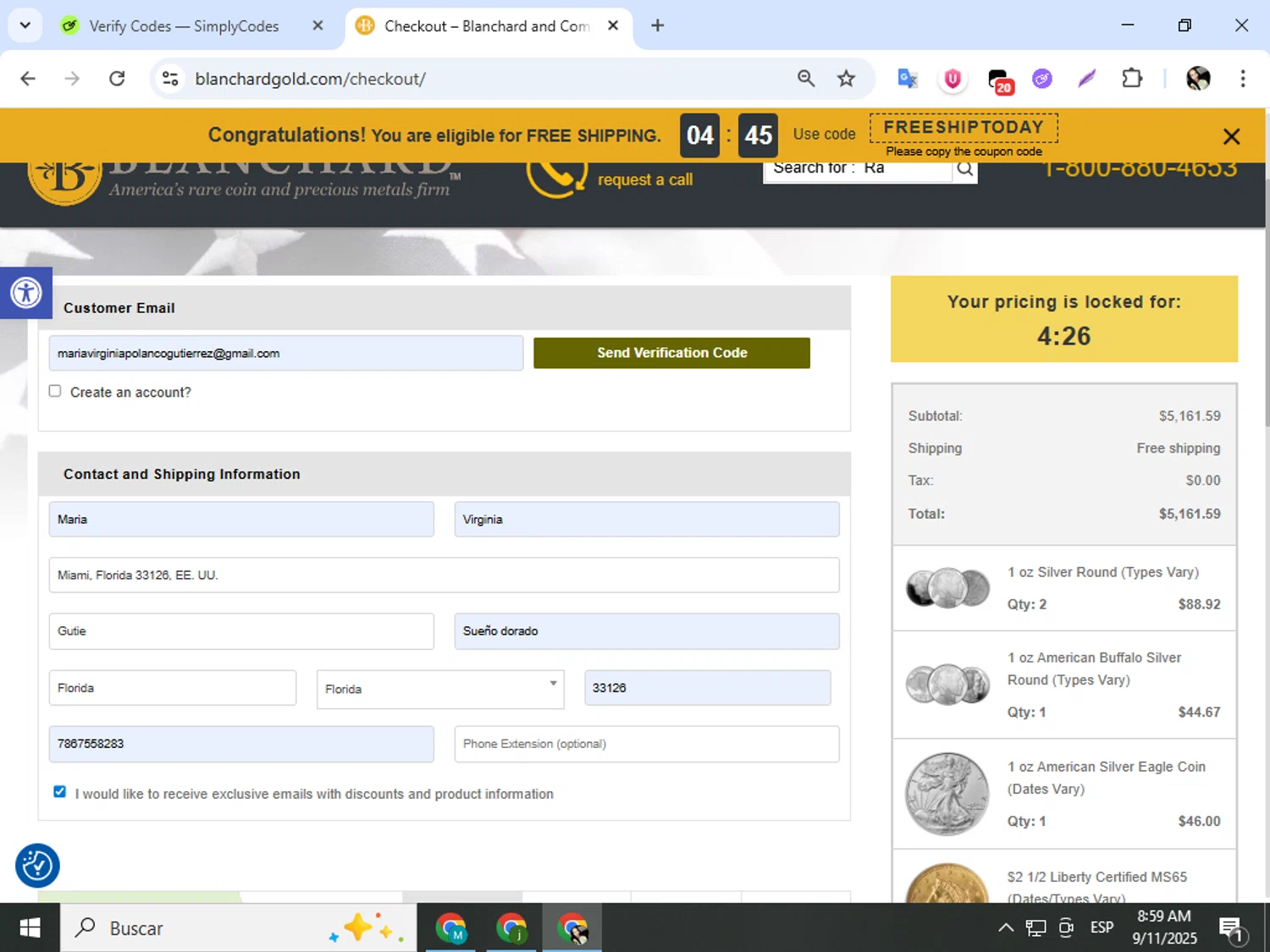The image size is (1270, 952).
Task: Click the Free shipping text in summary
Action: coord(1179,448)
